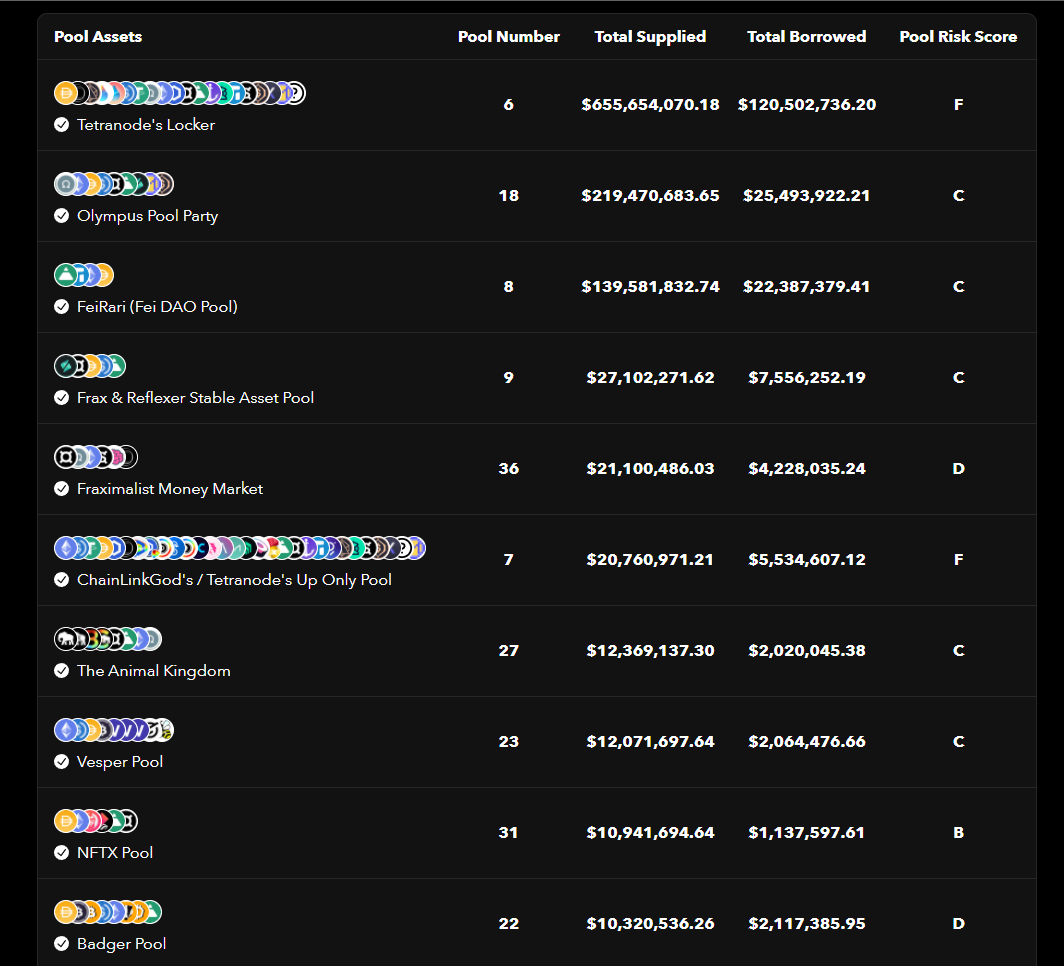Click the risk score B for NFTX Pool
This screenshot has width=1064, height=966.
tap(958, 832)
